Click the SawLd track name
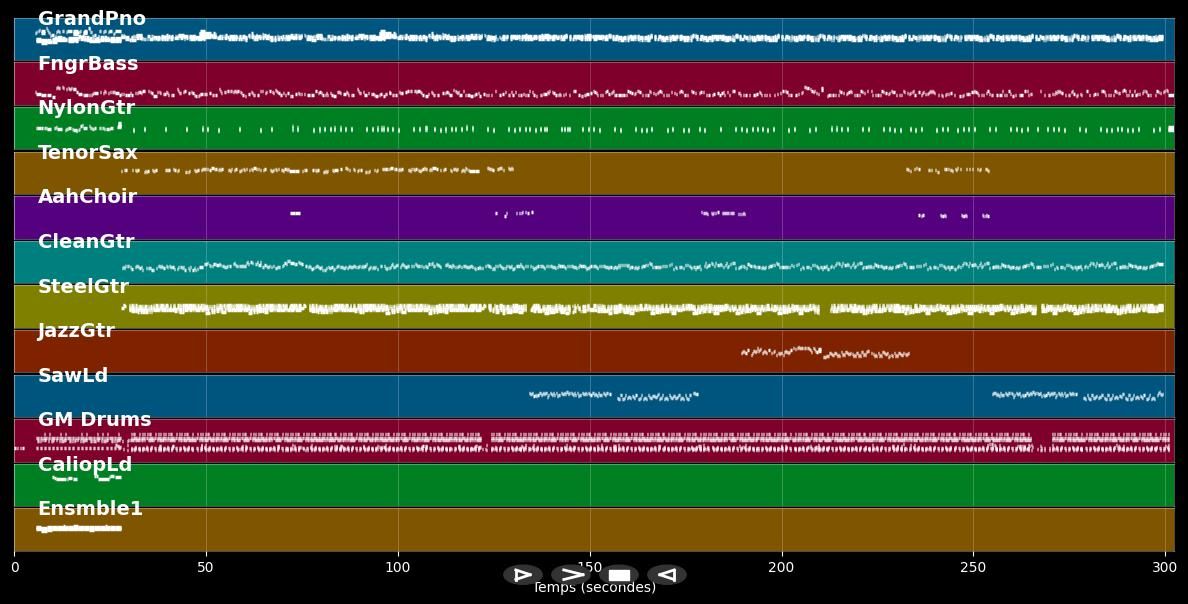The width and height of the screenshot is (1188, 604). click(x=73, y=376)
